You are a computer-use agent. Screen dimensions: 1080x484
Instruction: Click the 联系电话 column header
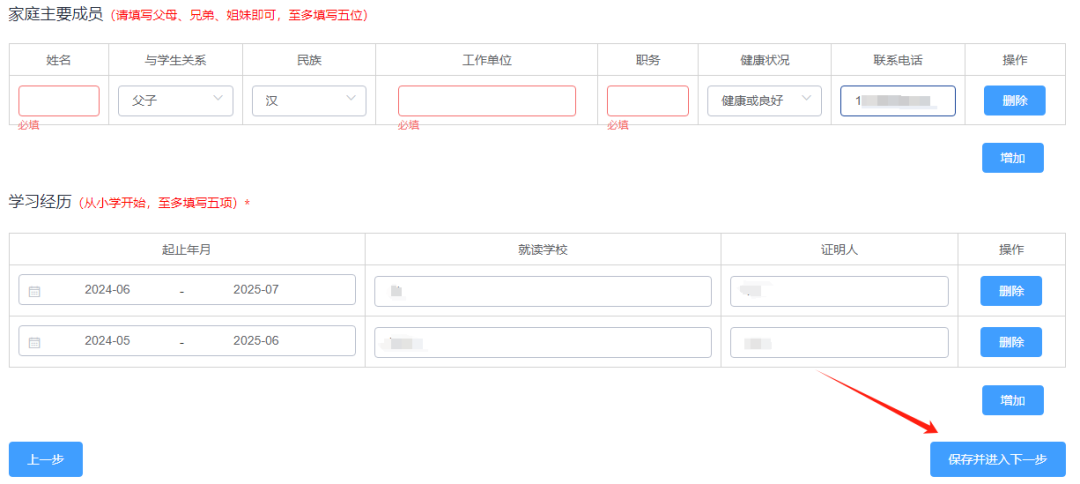(897, 60)
